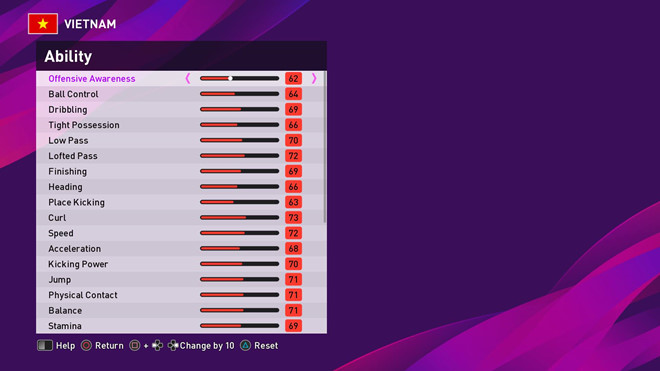Adjust the Kicking Power slider bar

pyautogui.click(x=240, y=264)
